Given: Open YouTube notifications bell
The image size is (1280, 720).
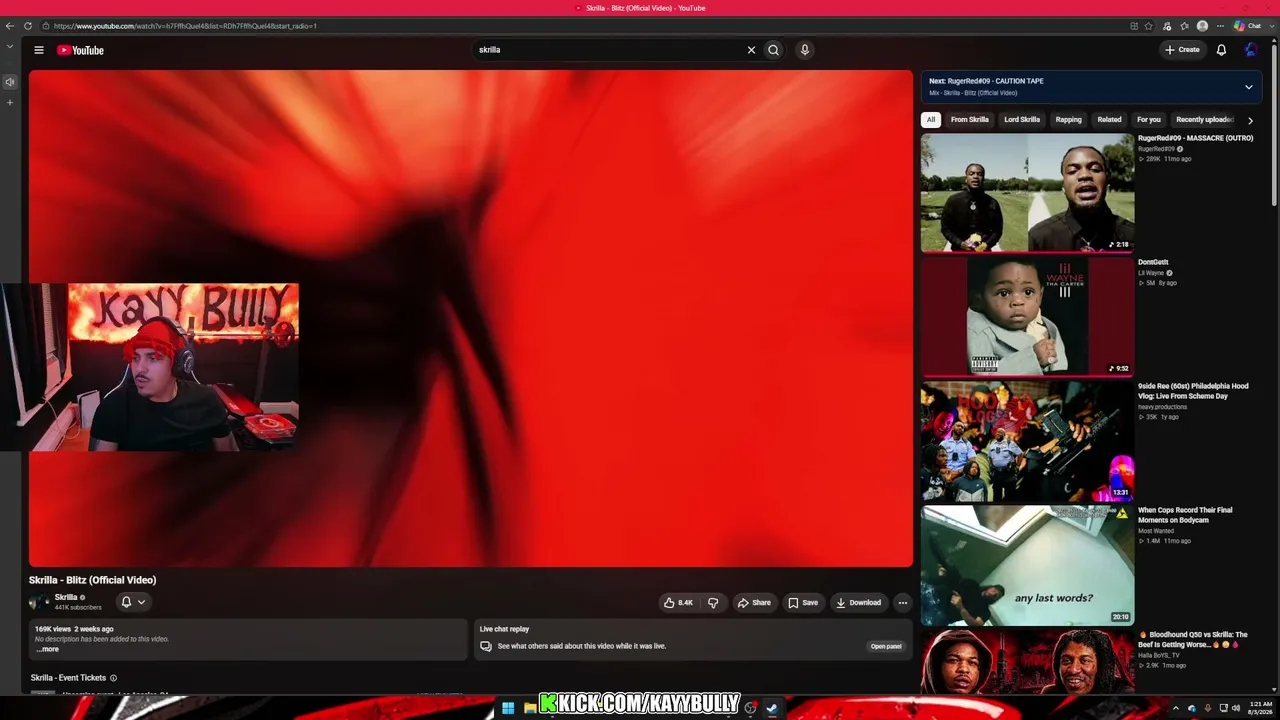Looking at the screenshot, I should click(1221, 50).
